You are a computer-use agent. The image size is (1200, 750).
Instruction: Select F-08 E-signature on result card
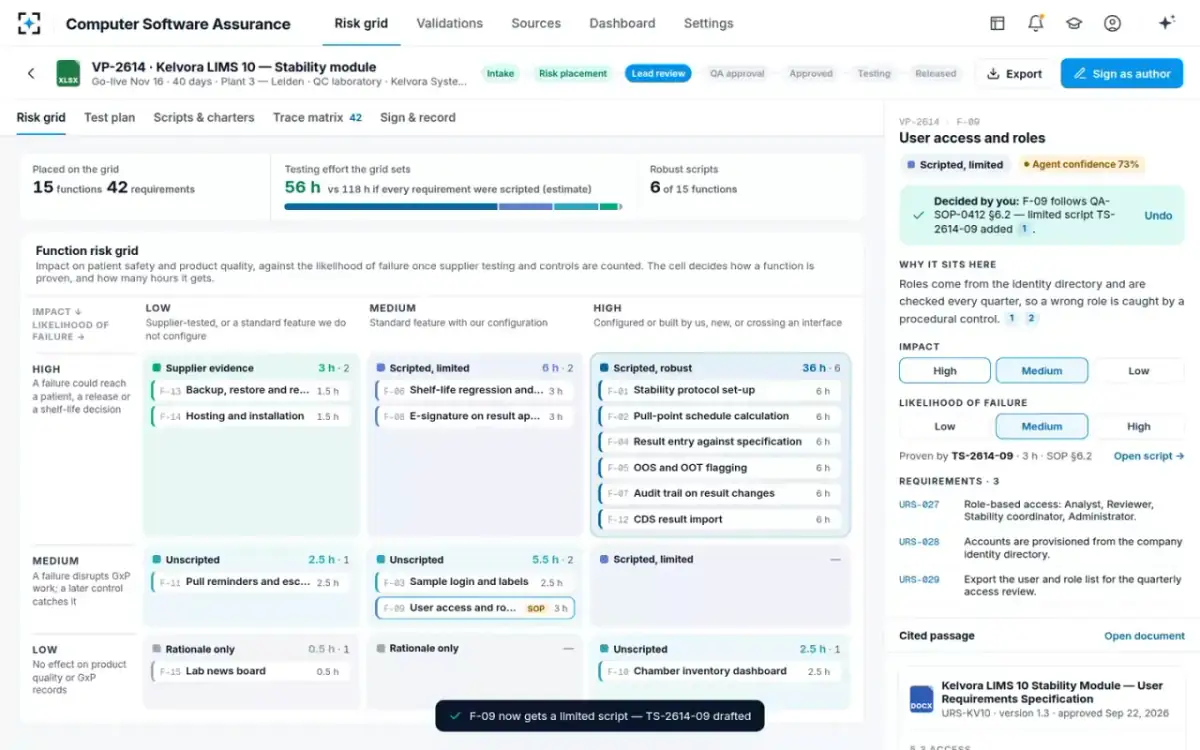pyautogui.click(x=475, y=417)
